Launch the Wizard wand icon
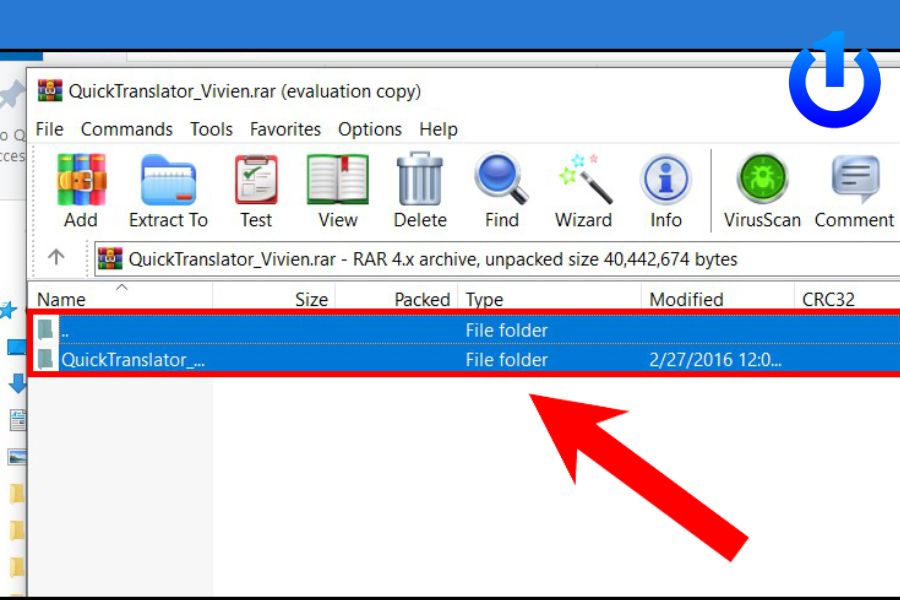The height and width of the screenshot is (600, 900). [x=583, y=181]
